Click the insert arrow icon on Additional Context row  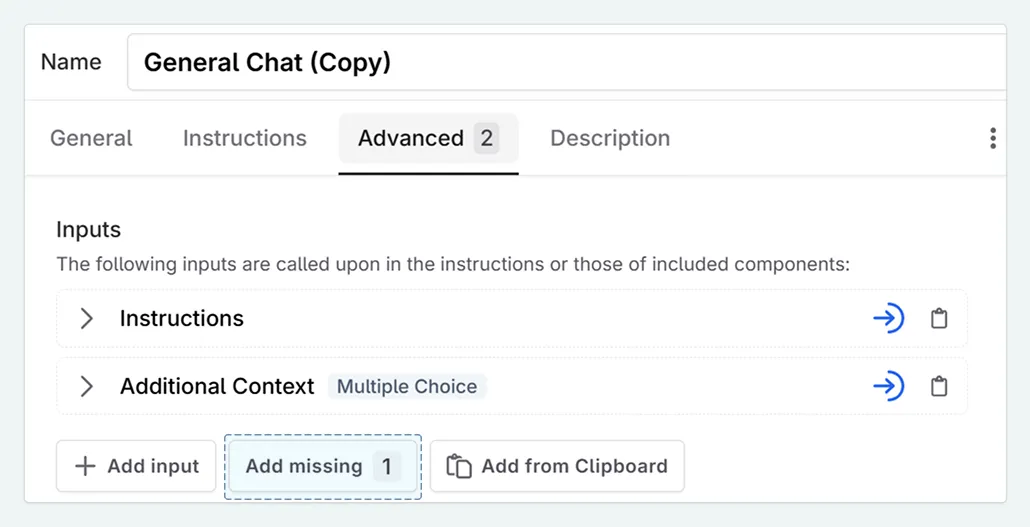coord(888,386)
